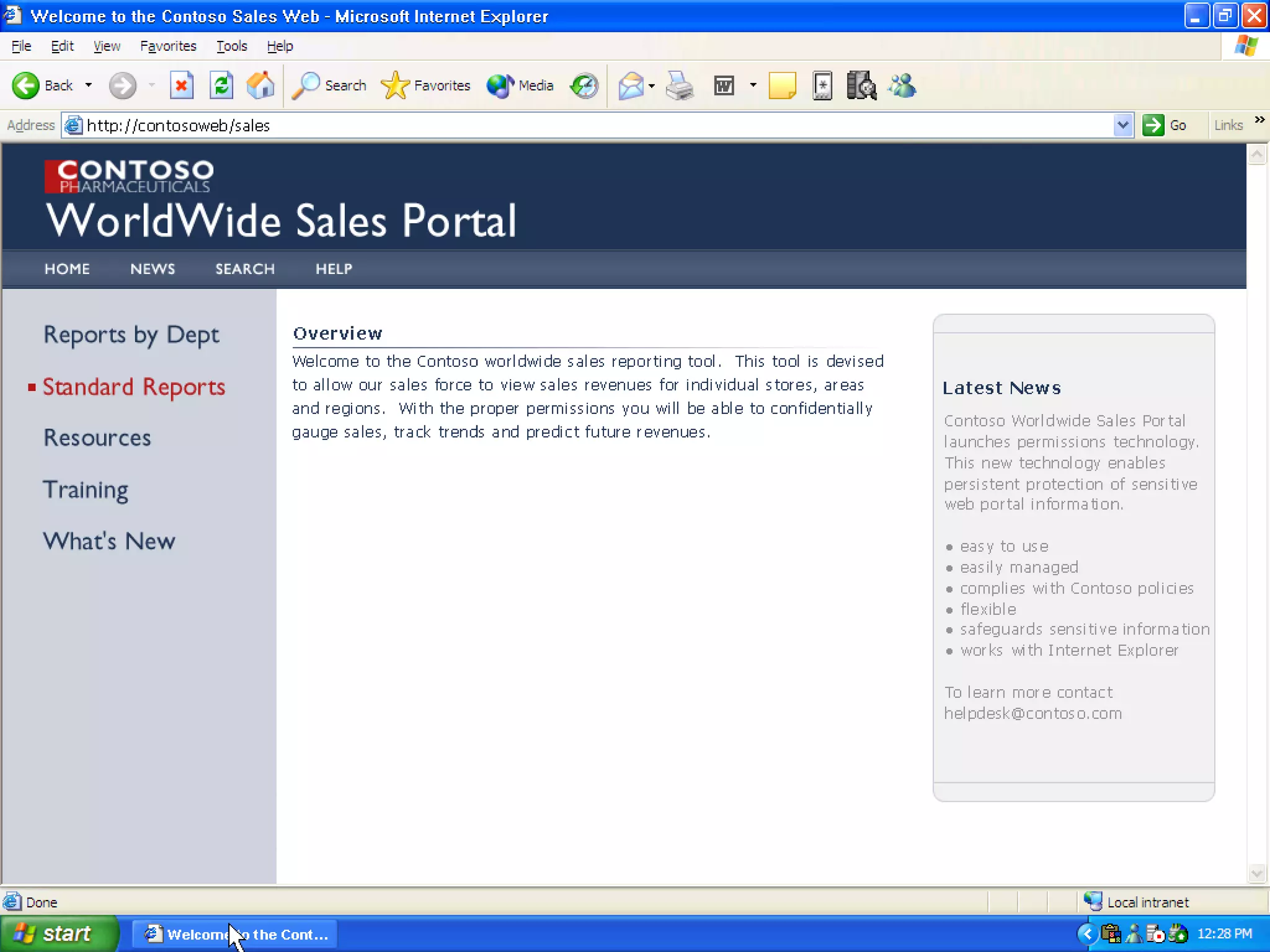This screenshot has height=952, width=1270.
Task: Open the Favorites menu
Action: (168, 46)
